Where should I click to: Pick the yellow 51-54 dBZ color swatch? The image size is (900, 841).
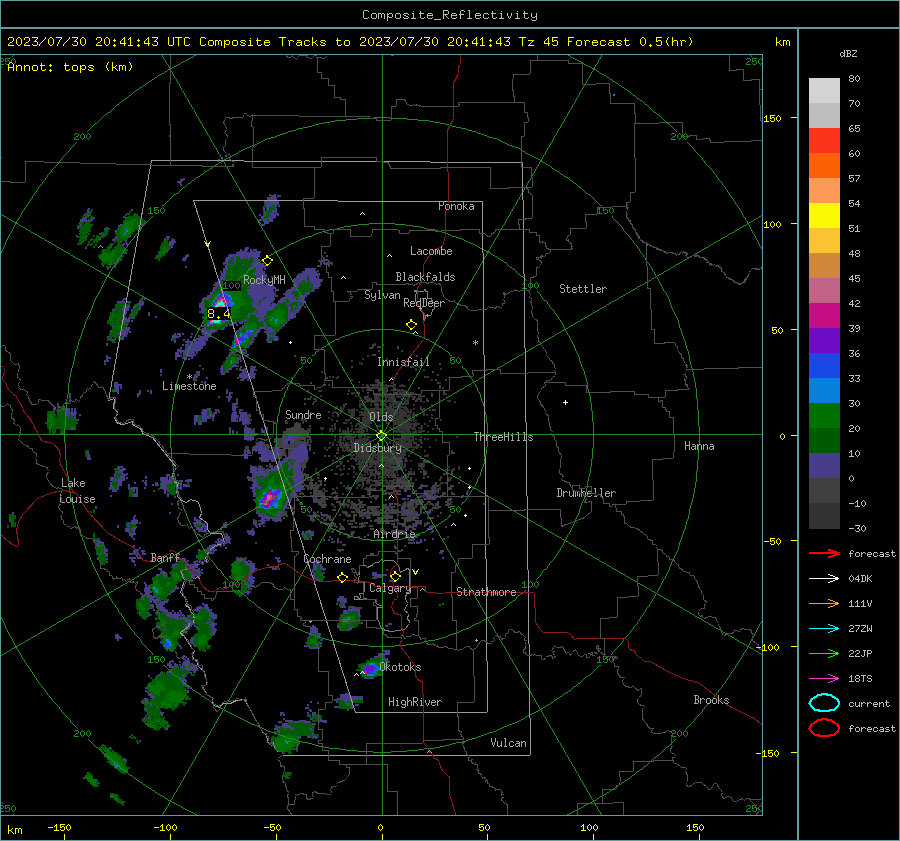pos(824,216)
